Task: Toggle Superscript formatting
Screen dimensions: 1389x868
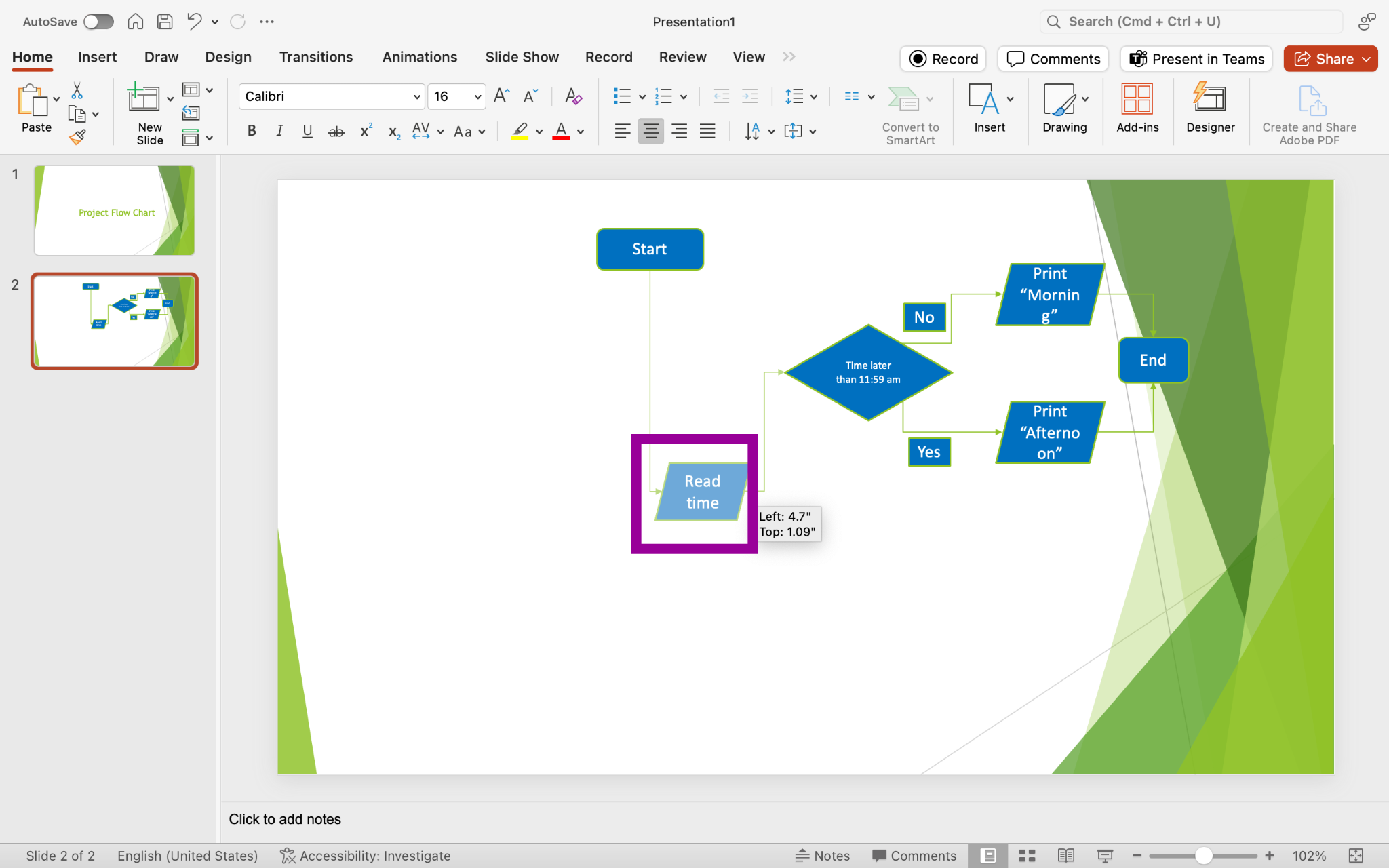Action: (366, 131)
